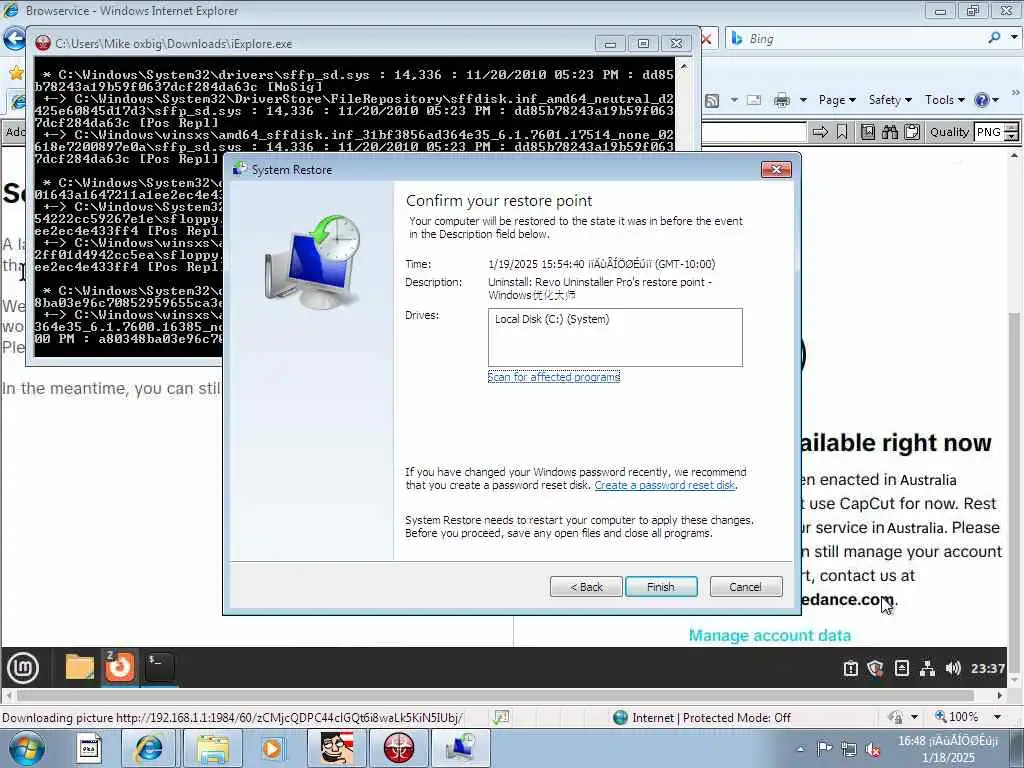Expand the status bar security dropdown arrow
Image resolution: width=1024 pixels, height=768 pixels.
click(914, 717)
